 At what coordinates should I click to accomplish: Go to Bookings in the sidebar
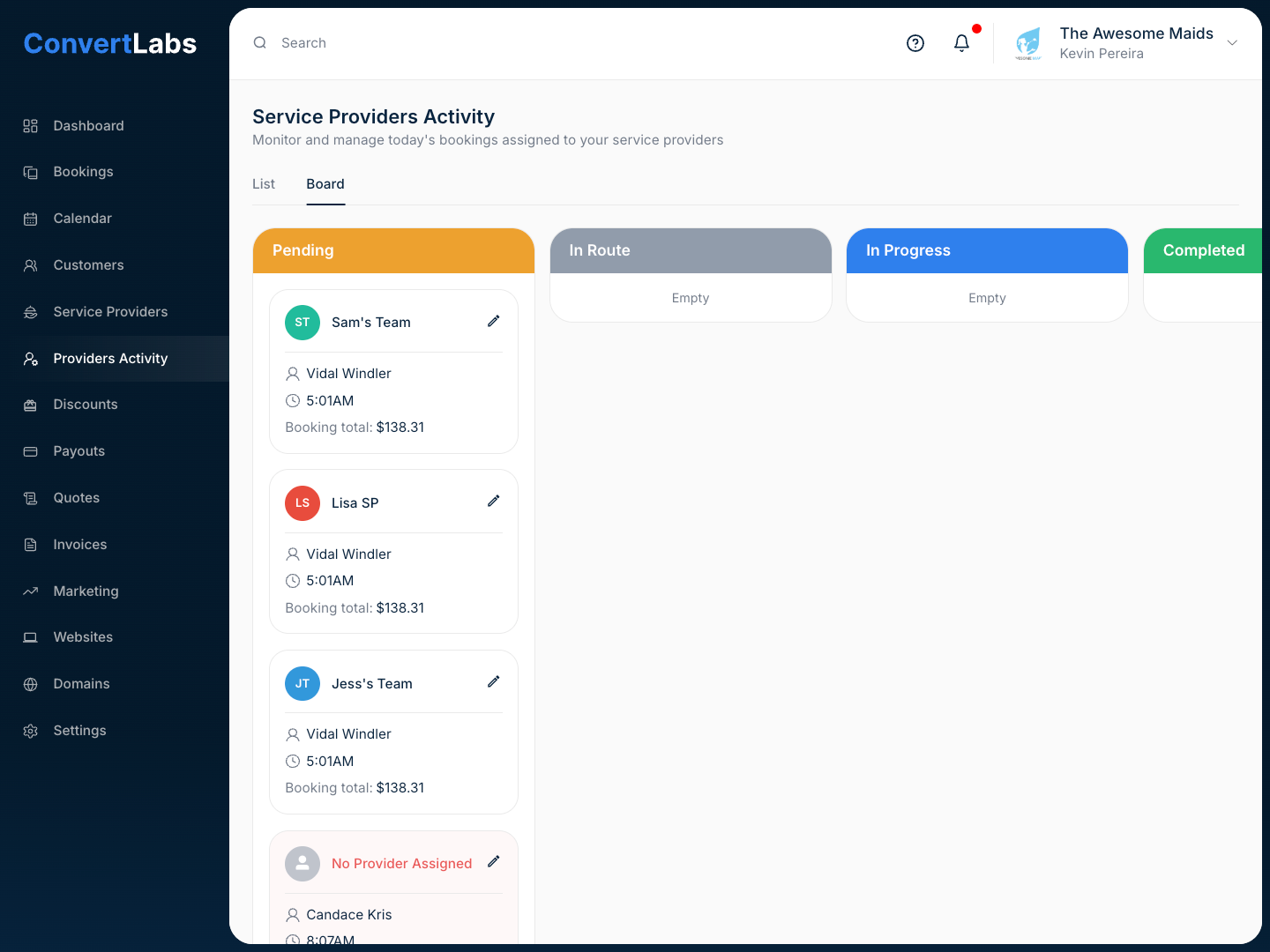(x=115, y=172)
